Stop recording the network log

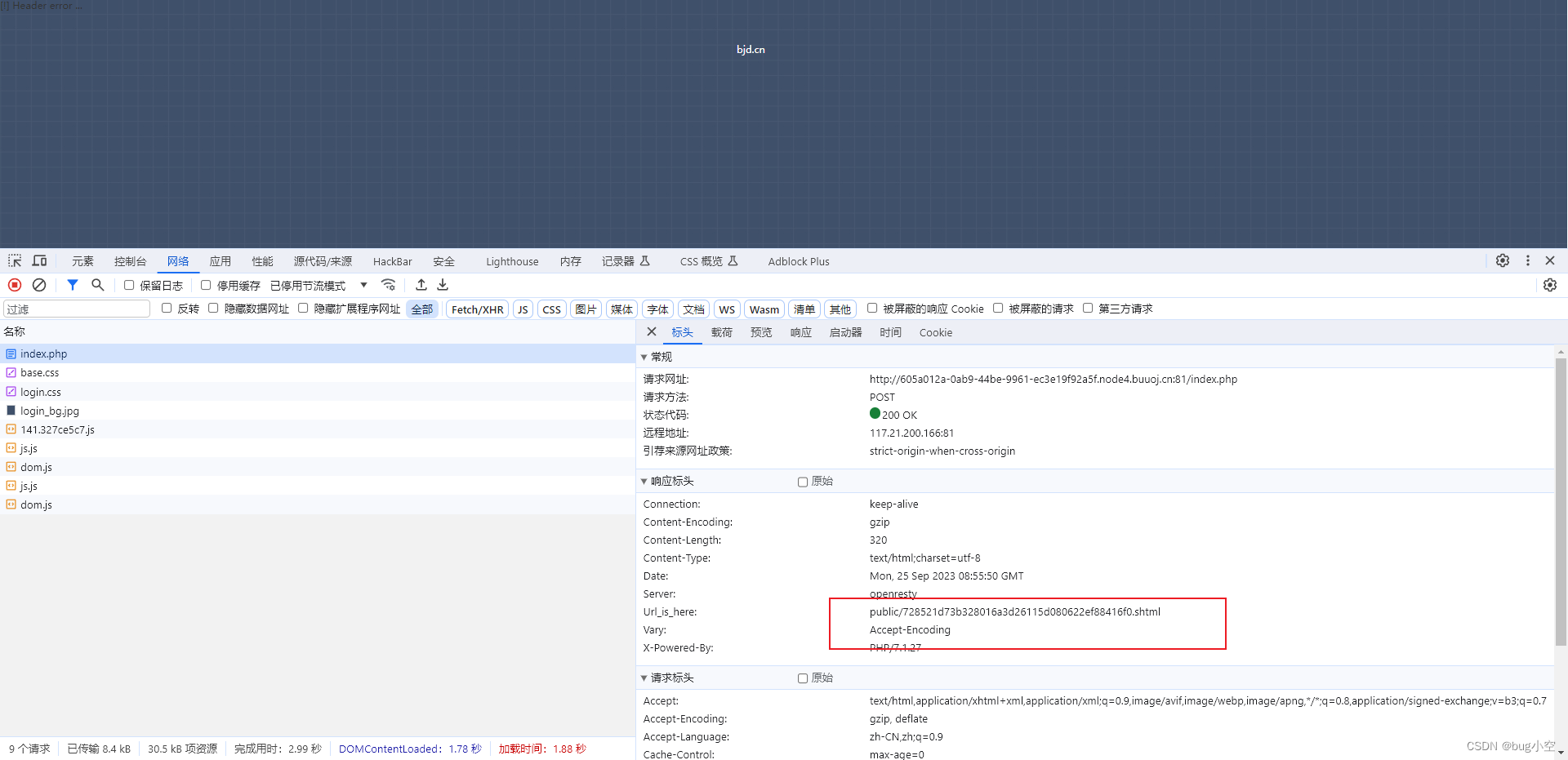pos(15,285)
